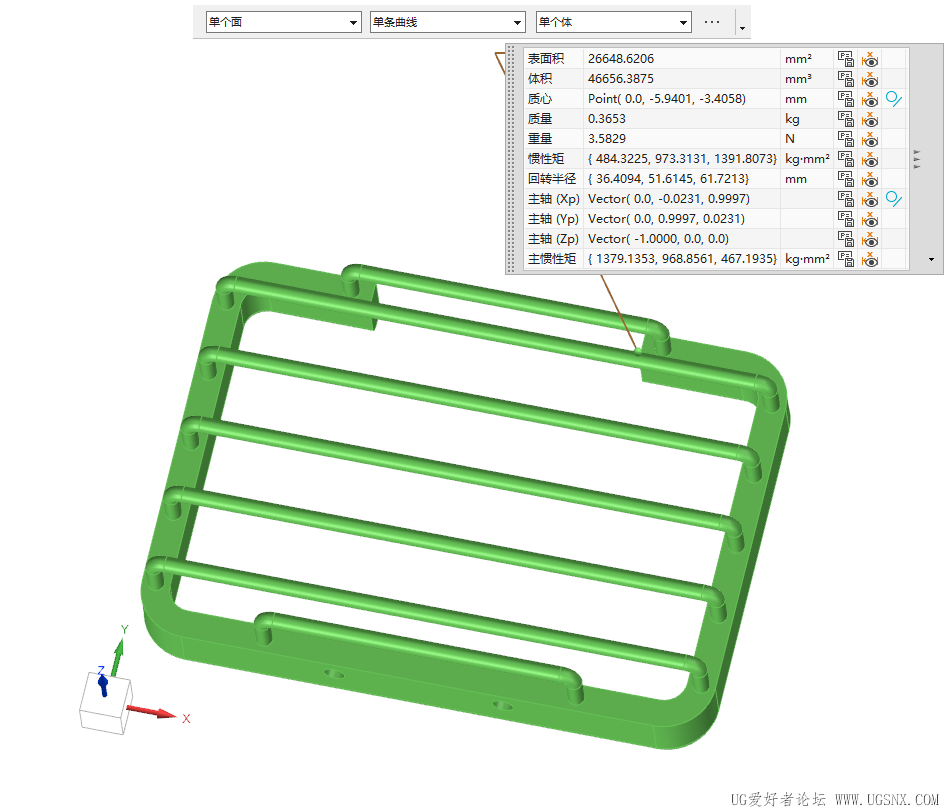Click the save icon in 表面积 row
The width and height of the screenshot is (944, 812).
tap(846, 58)
